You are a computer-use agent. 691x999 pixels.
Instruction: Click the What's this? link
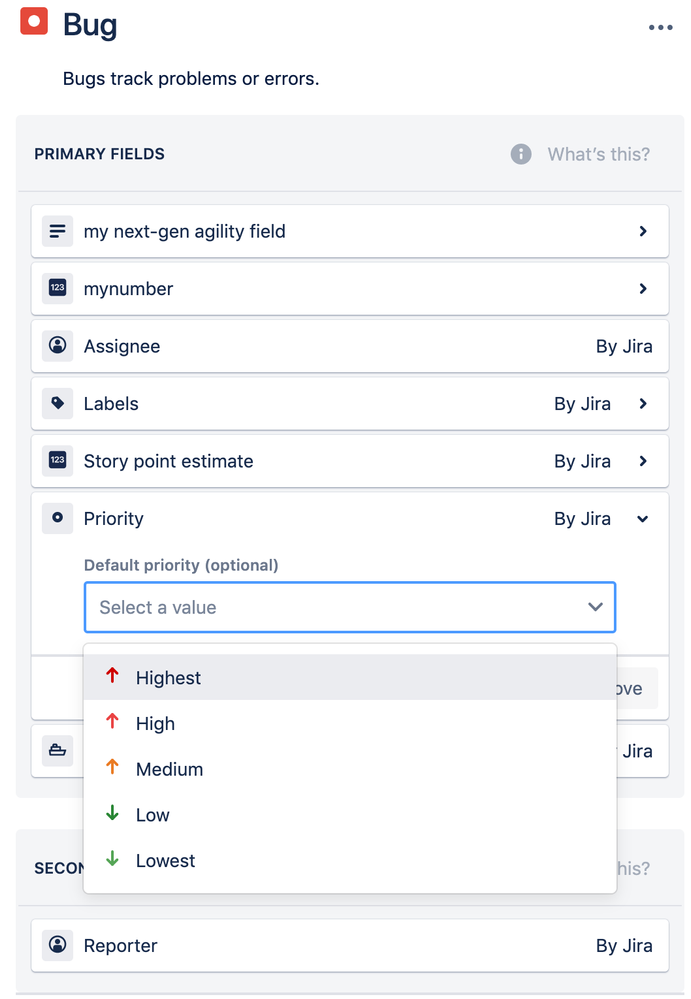pyautogui.click(x=598, y=154)
